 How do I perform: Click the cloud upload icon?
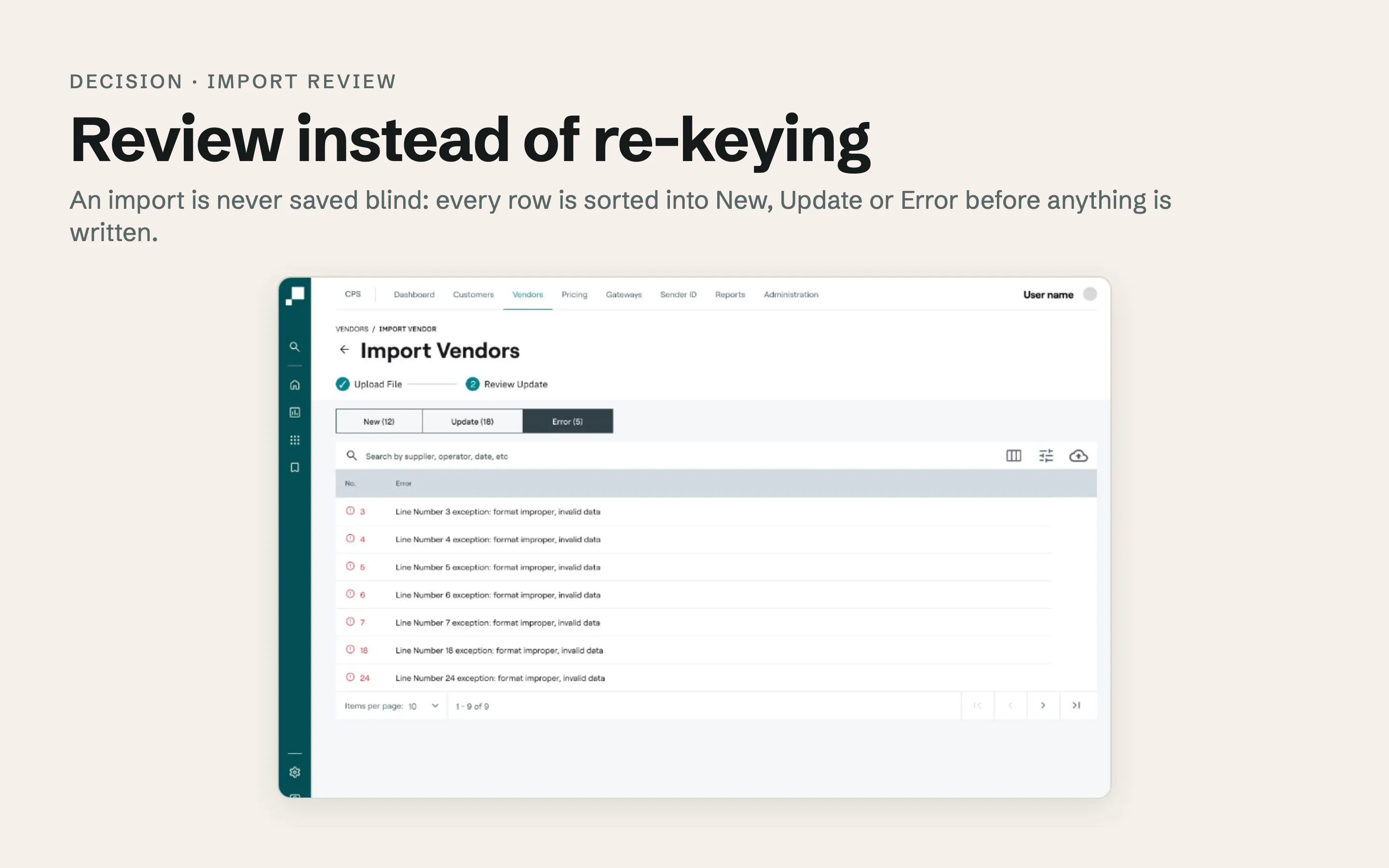tap(1078, 456)
